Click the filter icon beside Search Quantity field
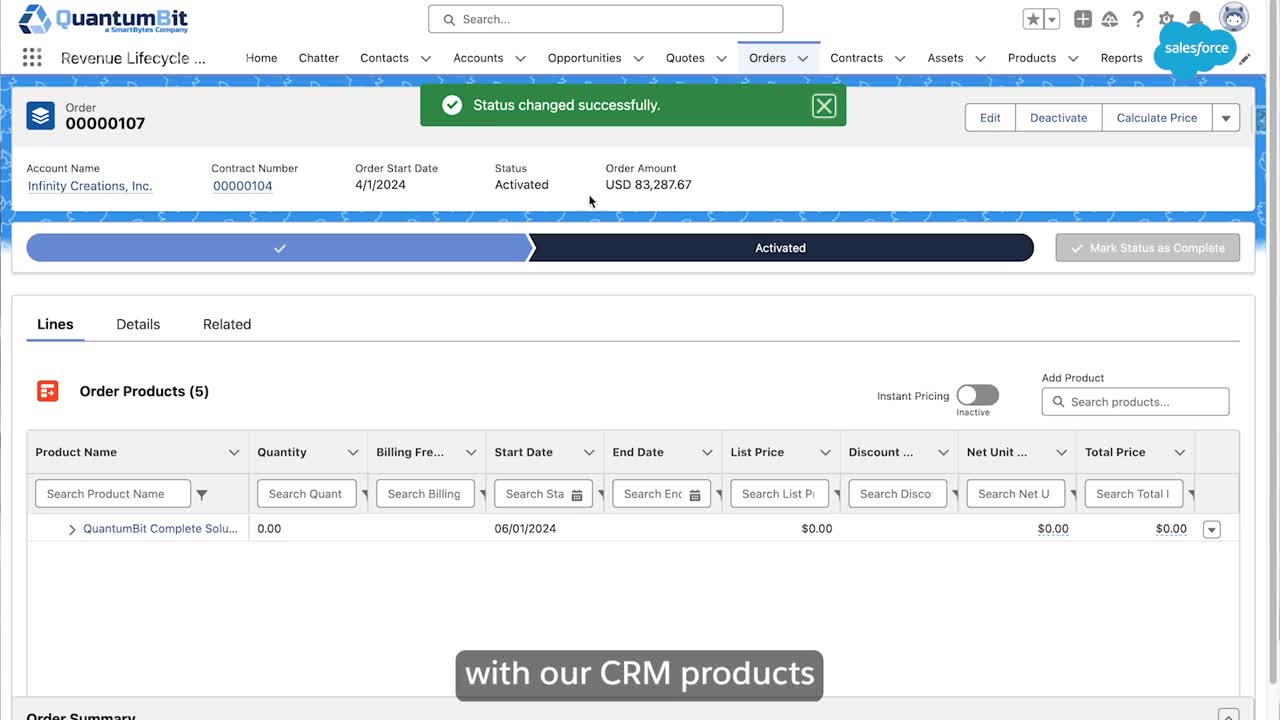 [364, 494]
